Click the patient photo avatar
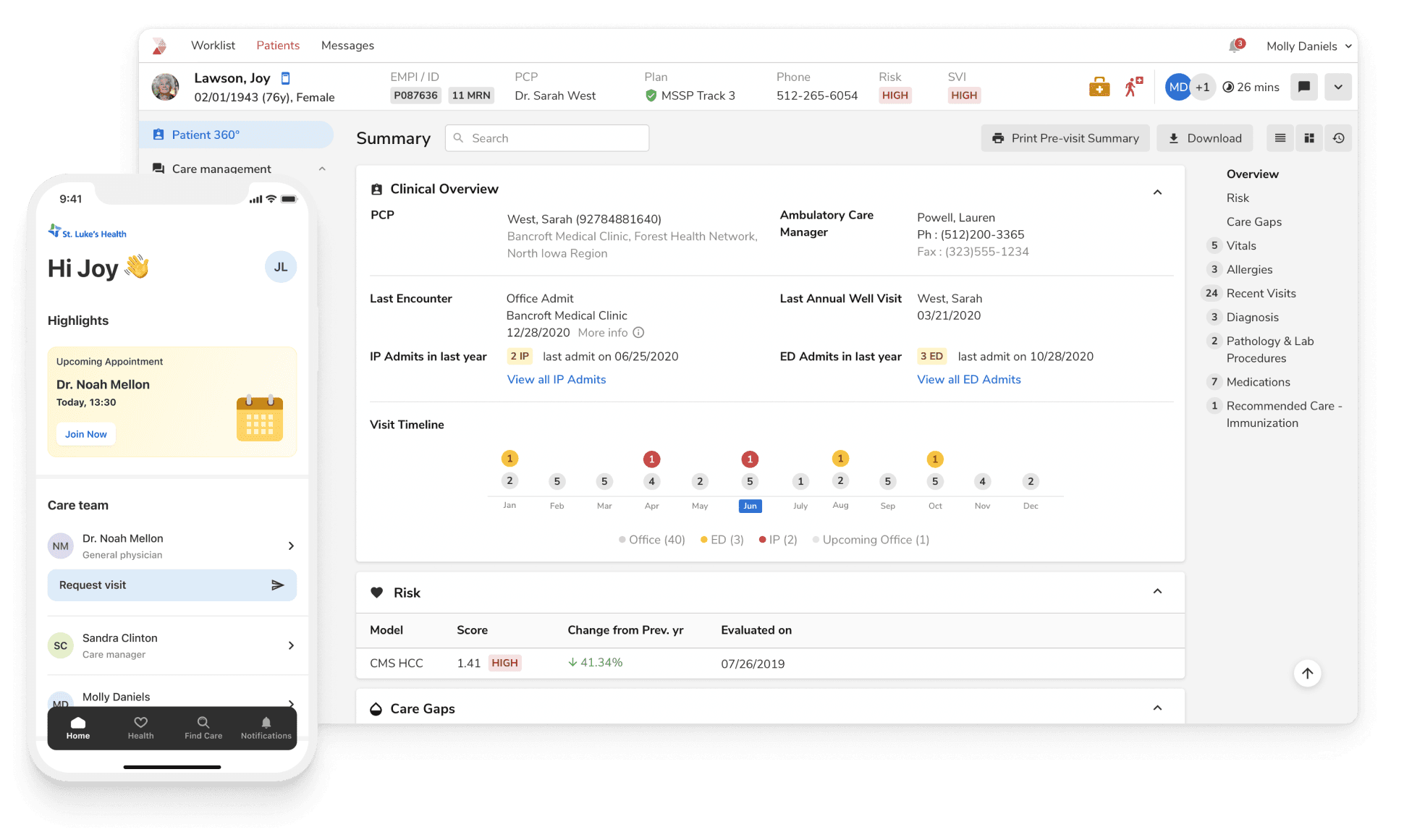This screenshot has width=1404, height=840. coord(165,87)
